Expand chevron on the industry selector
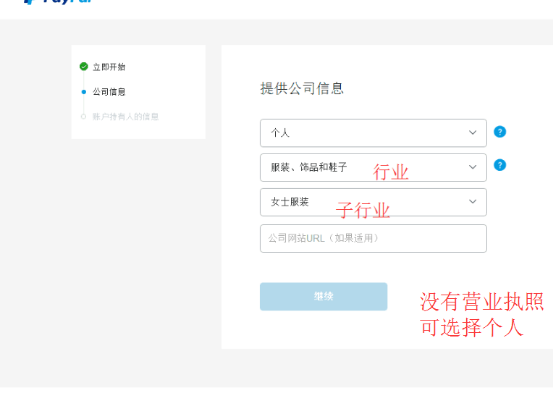The image size is (554, 399). (x=472, y=167)
